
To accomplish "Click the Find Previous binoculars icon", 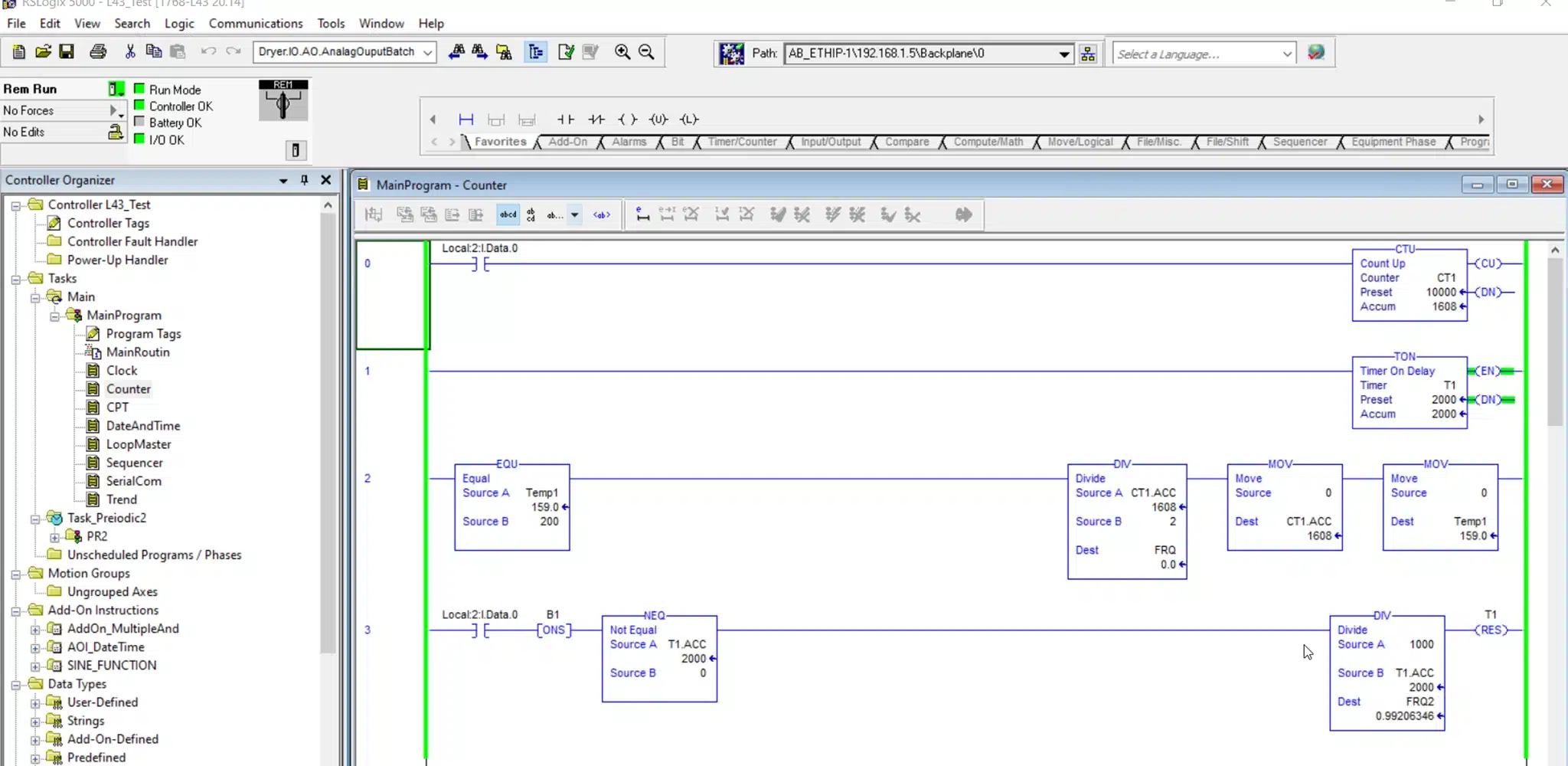I will [456, 52].
